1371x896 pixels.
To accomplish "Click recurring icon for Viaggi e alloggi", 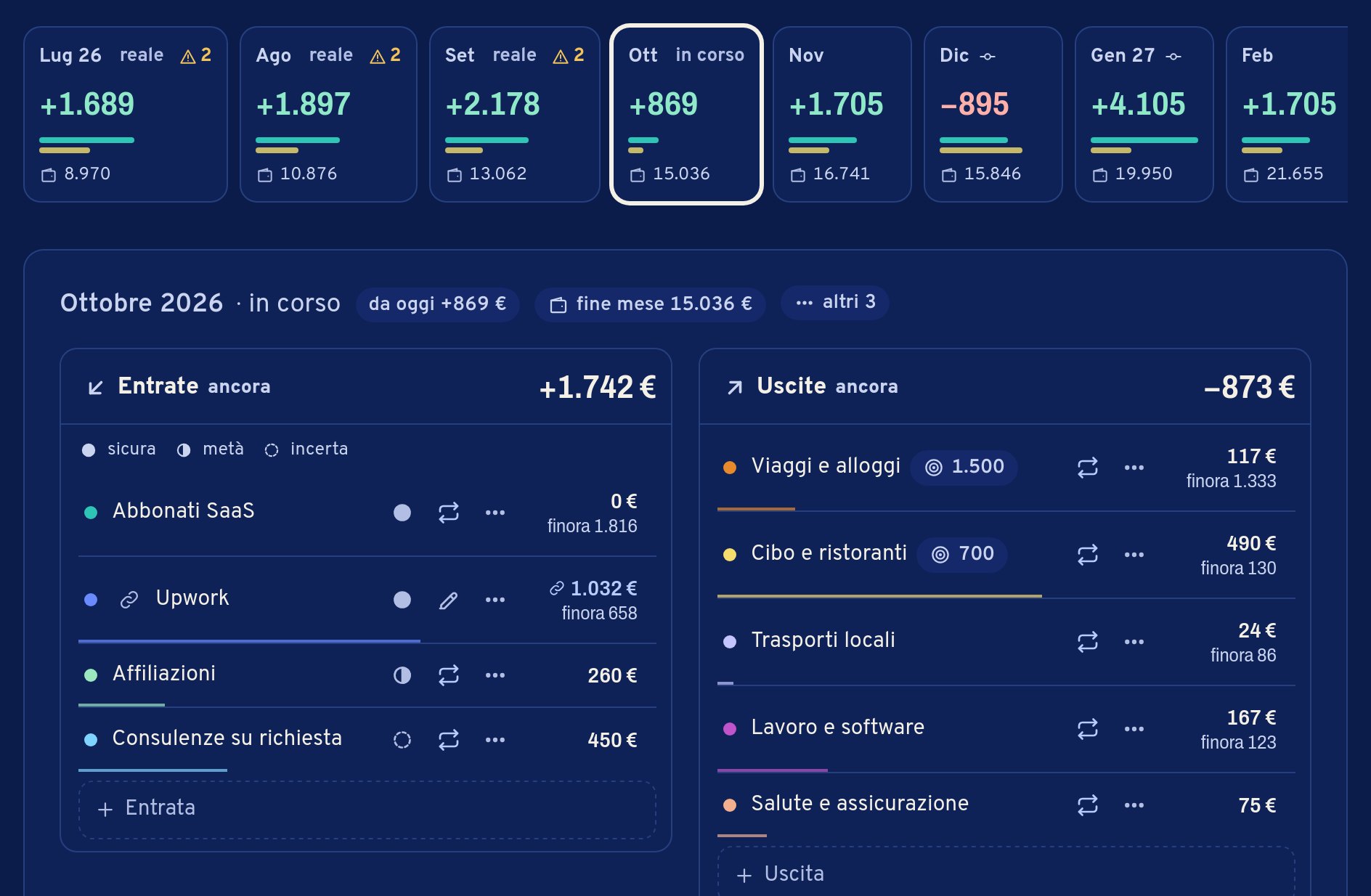I will point(1088,468).
